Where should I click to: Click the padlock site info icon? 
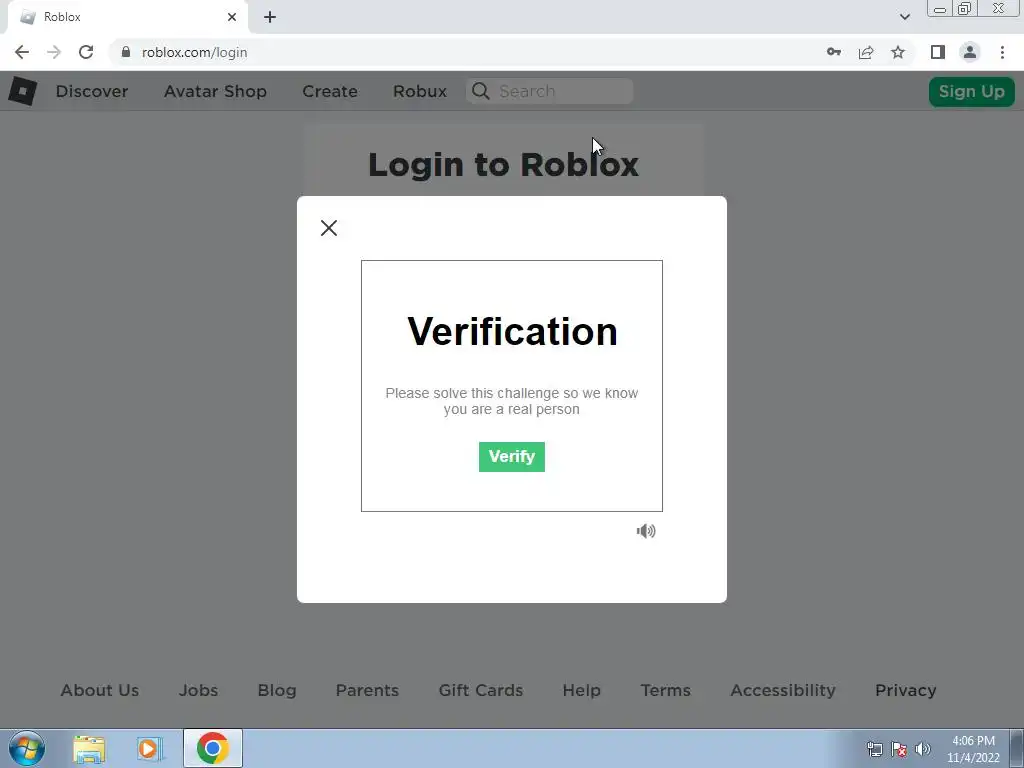(x=126, y=52)
